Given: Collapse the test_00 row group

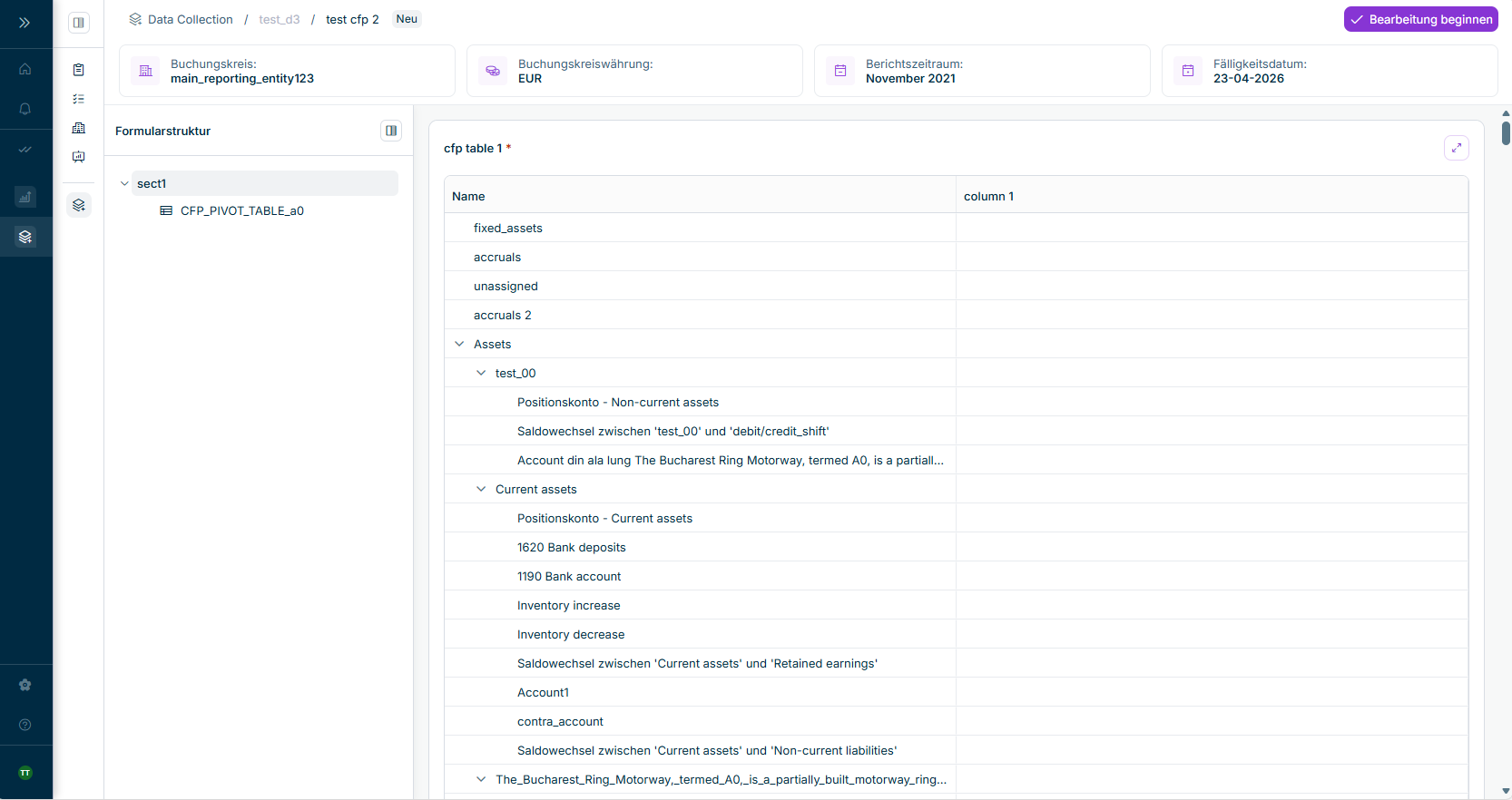Looking at the screenshot, I should click(x=481, y=373).
